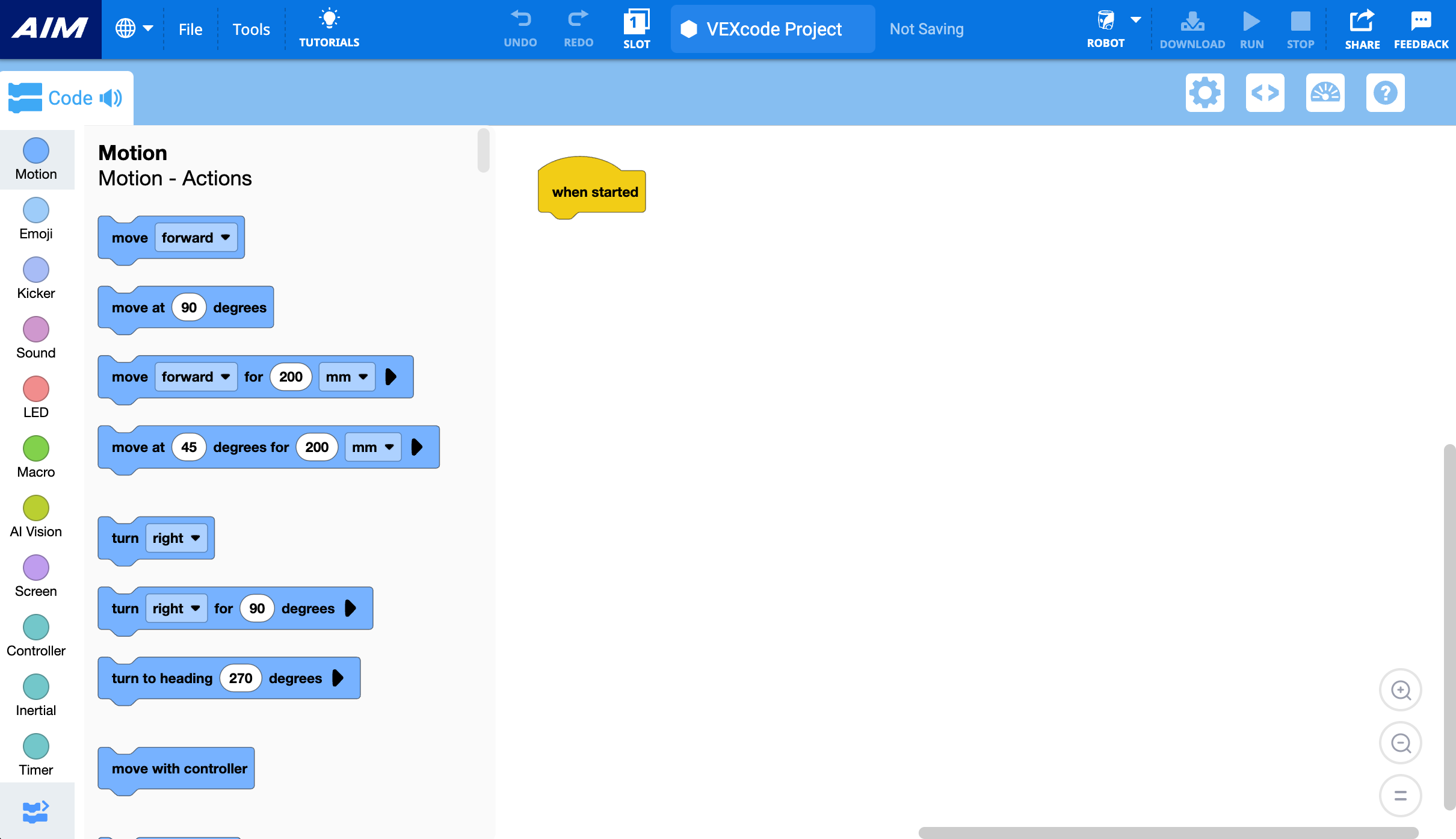The image size is (1456, 839).
Task: Open the project settings gear
Action: tap(1205, 92)
